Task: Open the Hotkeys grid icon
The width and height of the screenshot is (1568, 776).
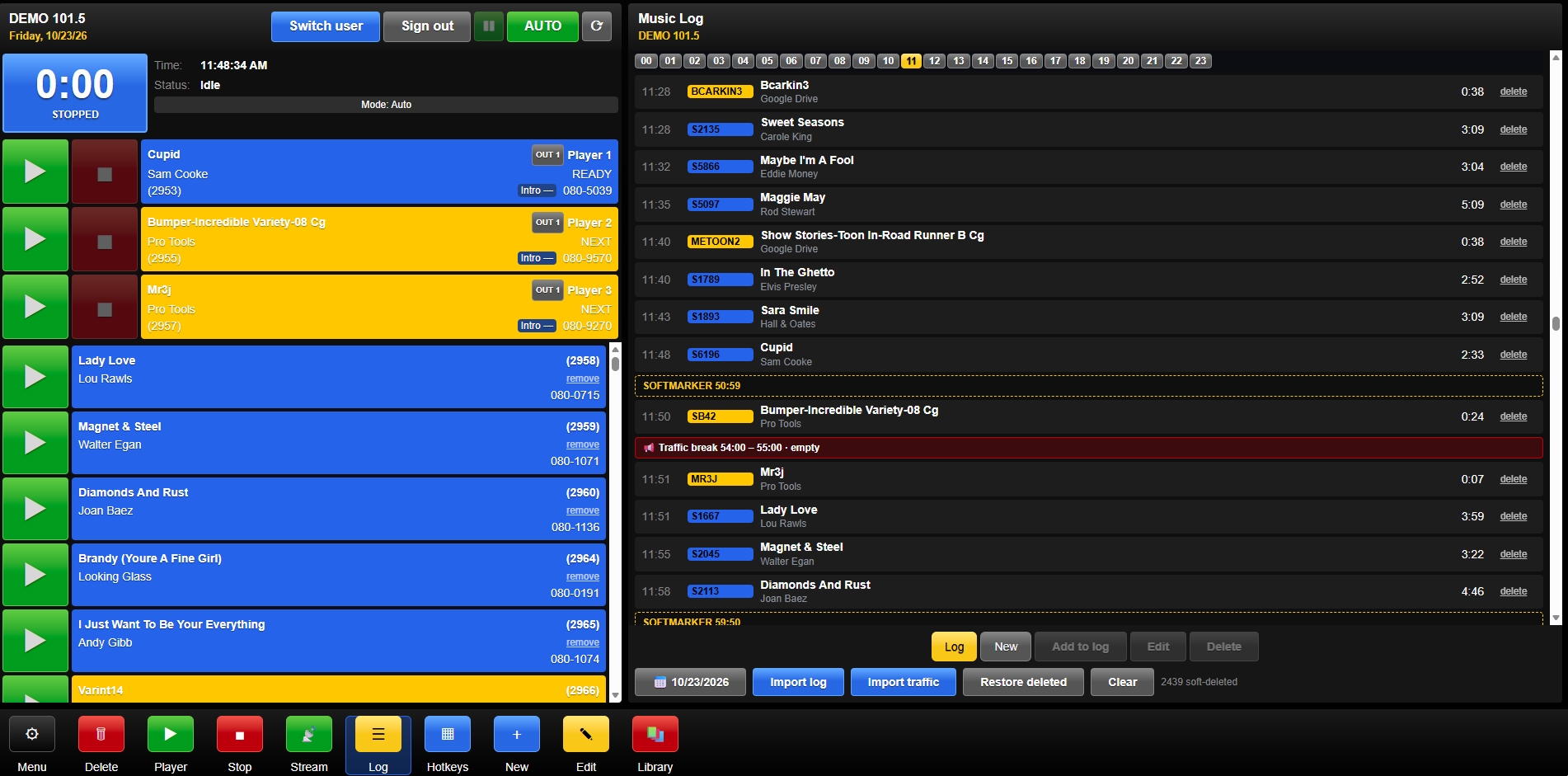Action: 448,734
